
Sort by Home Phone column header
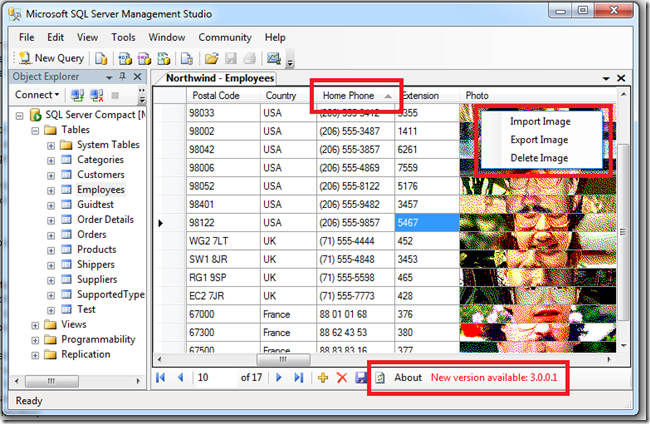pyautogui.click(x=348, y=95)
